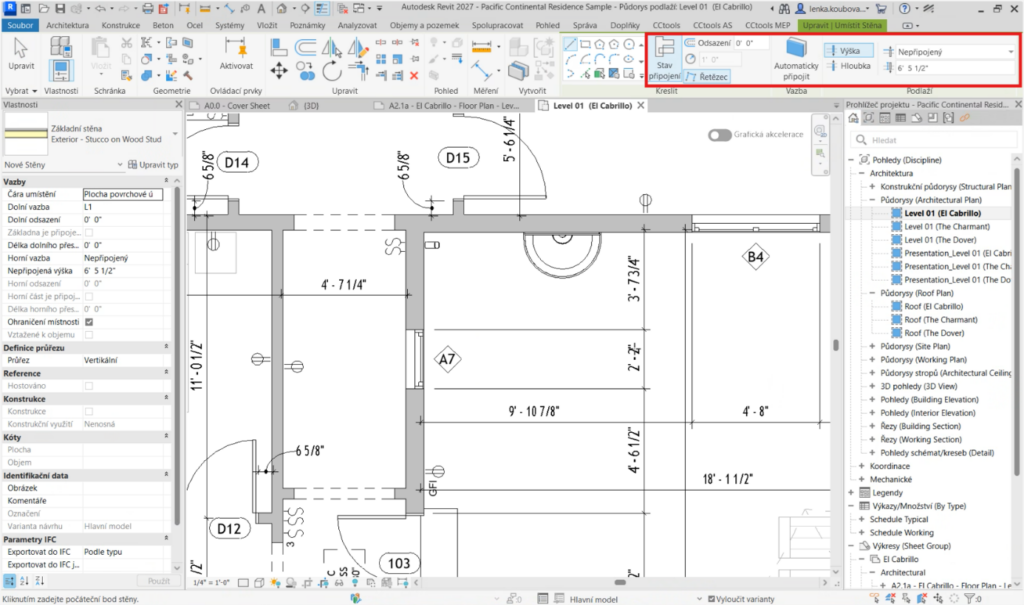
Task: Select the Upravit (Modify) arrow tool
Action: pos(20,52)
